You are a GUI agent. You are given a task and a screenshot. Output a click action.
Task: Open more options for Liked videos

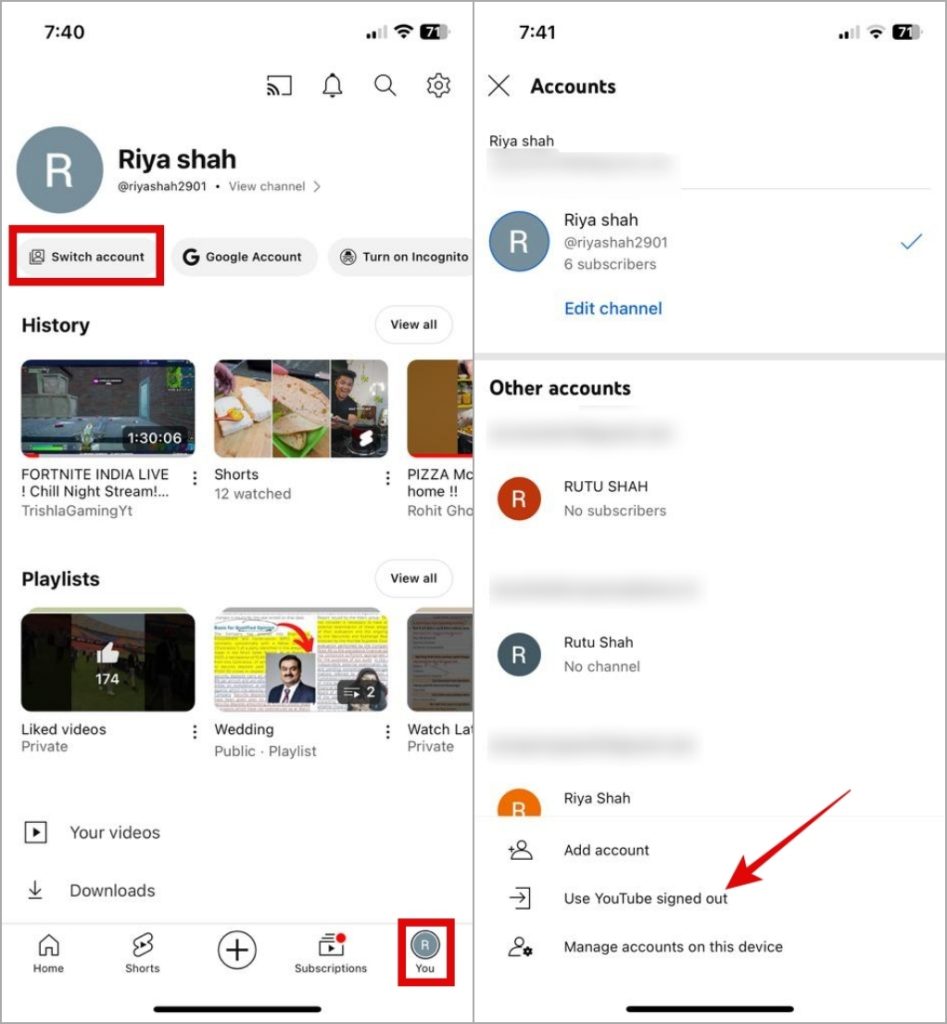click(x=195, y=732)
